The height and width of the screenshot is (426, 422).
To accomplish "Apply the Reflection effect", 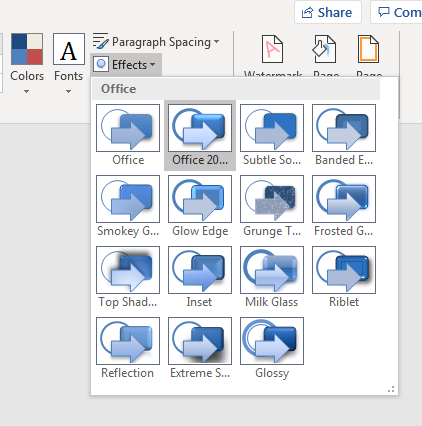I will 128,348.
